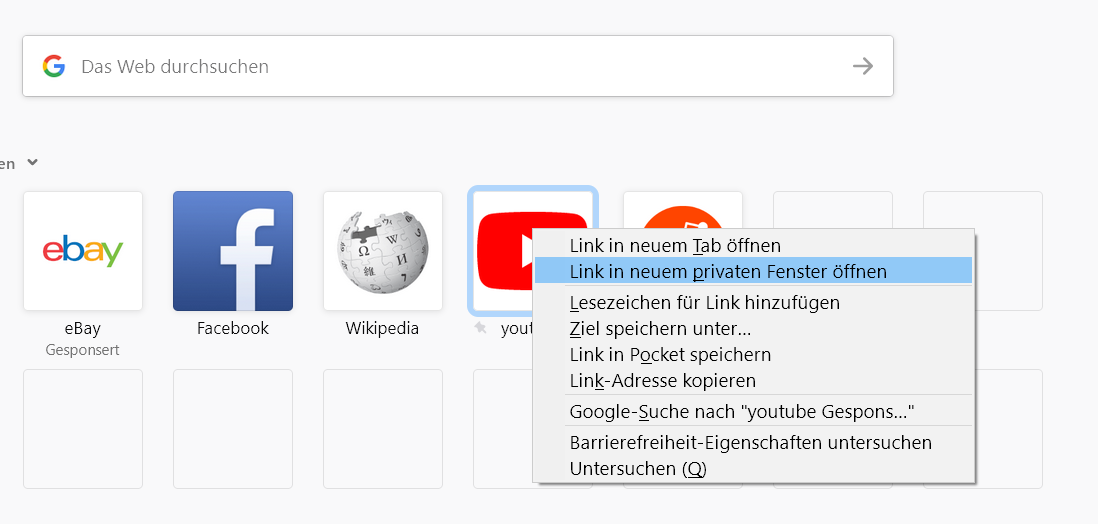Click the YouTube tile thumbnail

502,251
